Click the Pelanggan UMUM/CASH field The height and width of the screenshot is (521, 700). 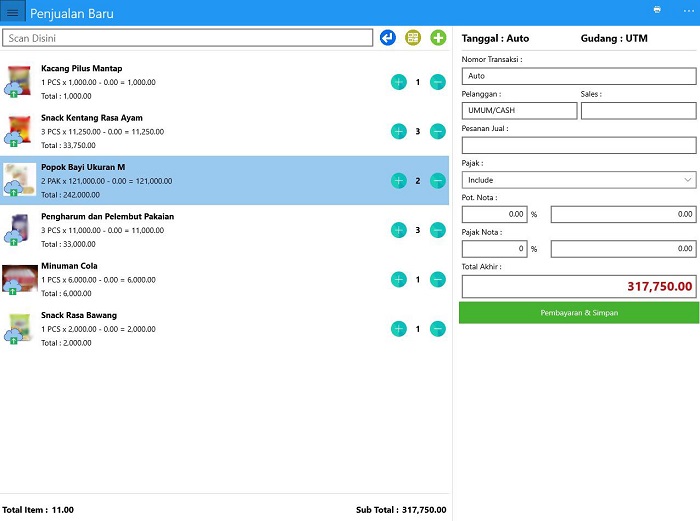[x=519, y=110]
